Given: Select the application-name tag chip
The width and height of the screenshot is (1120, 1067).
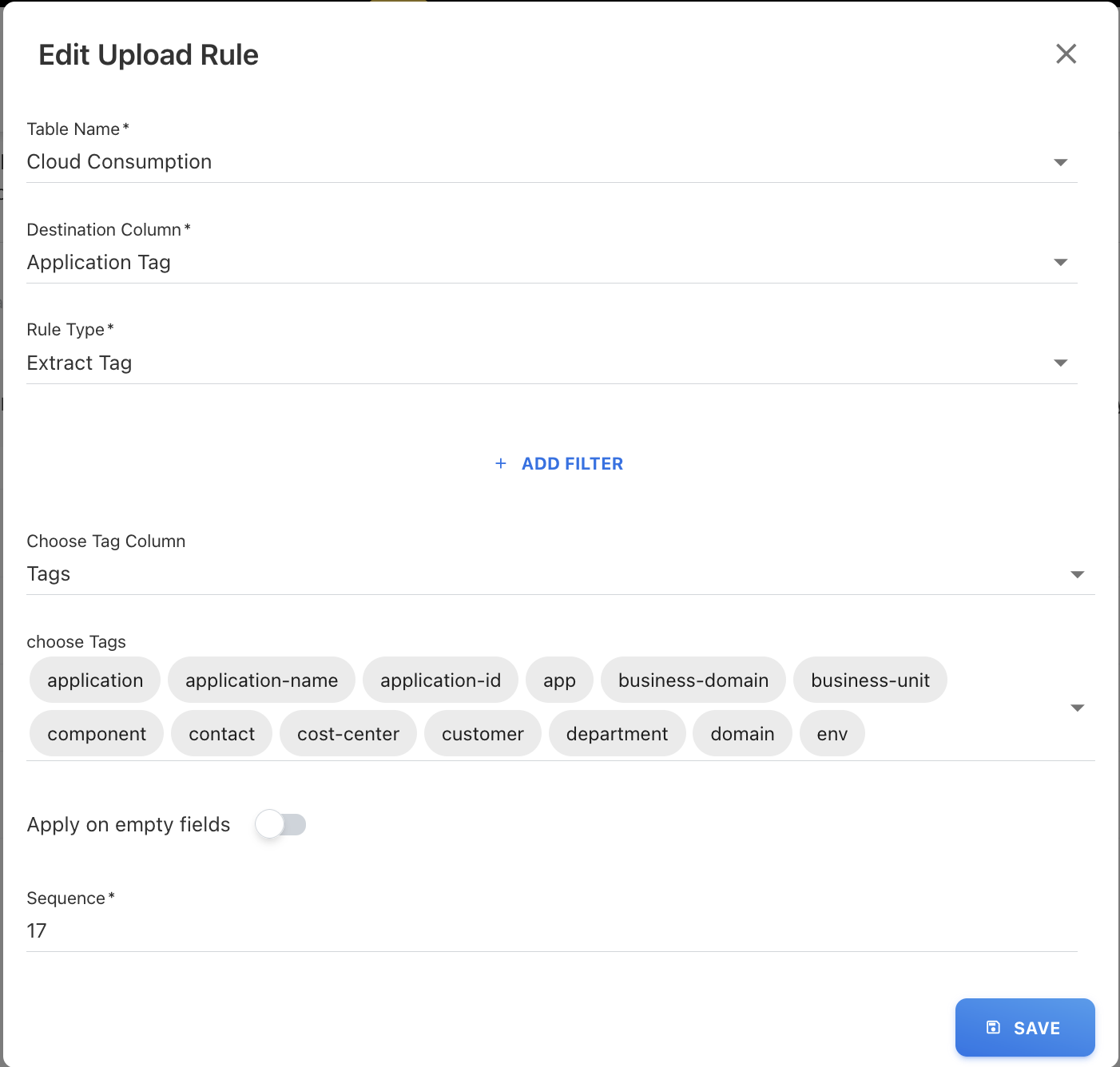Looking at the screenshot, I should [261, 680].
